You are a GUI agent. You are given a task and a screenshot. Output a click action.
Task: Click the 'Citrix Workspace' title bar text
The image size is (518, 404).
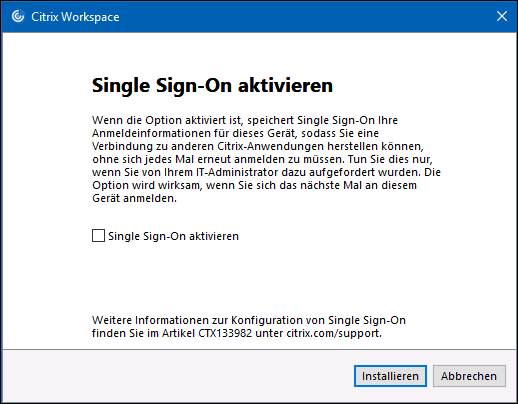coord(75,17)
